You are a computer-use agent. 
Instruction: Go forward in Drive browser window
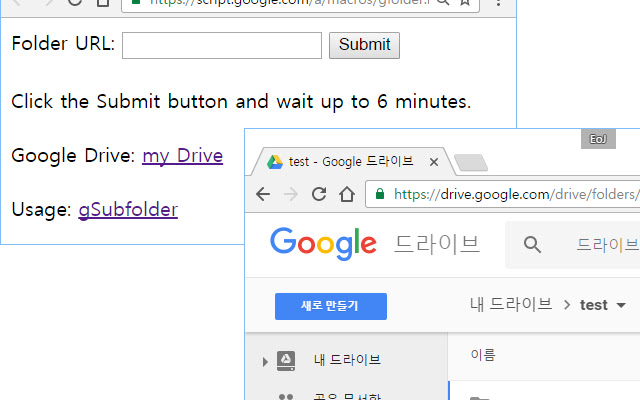click(x=291, y=194)
